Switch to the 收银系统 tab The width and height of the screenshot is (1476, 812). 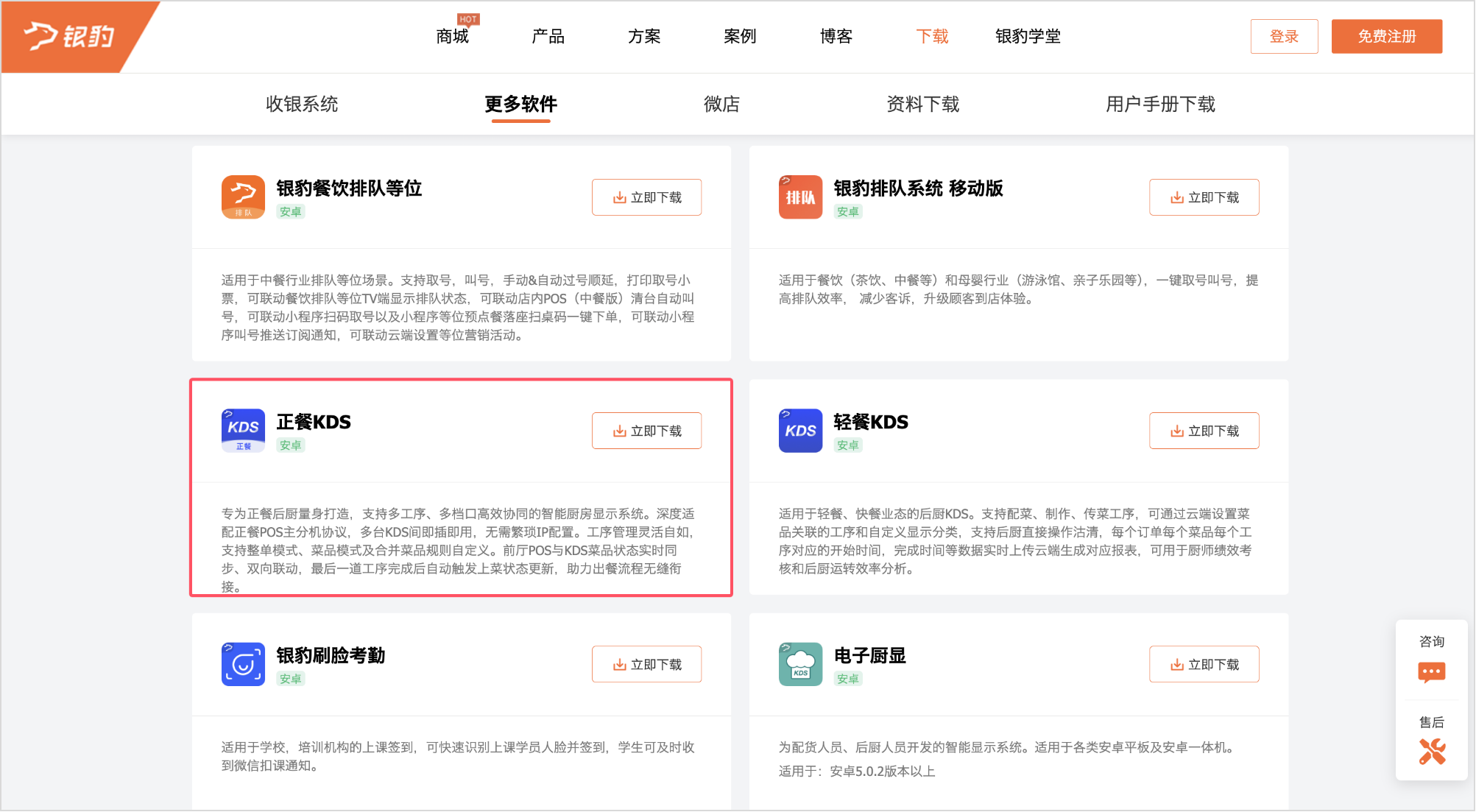pos(302,104)
